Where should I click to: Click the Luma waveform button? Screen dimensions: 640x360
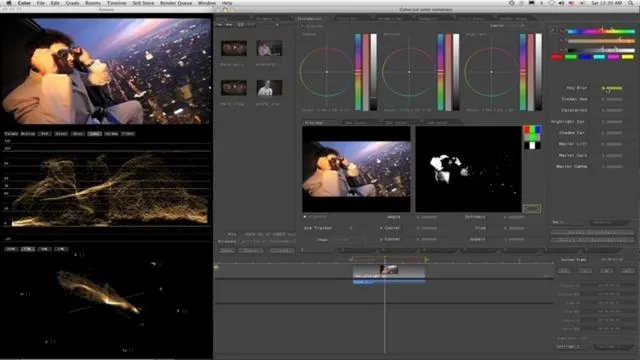[x=94, y=134]
